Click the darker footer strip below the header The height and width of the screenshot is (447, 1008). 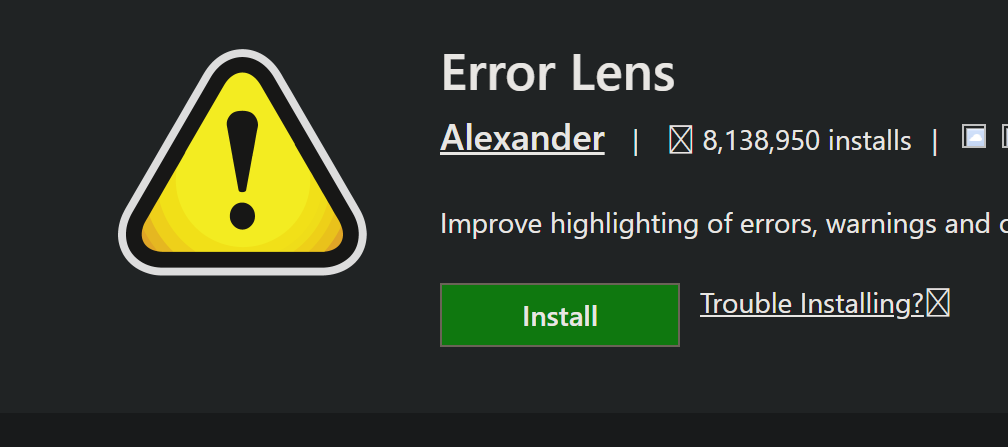coord(504,430)
